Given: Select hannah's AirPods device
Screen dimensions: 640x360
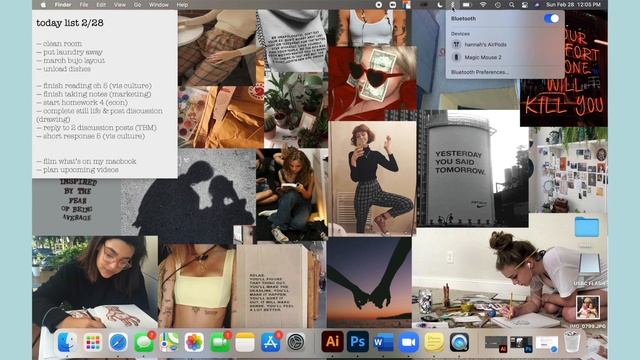Looking at the screenshot, I should (505, 44).
